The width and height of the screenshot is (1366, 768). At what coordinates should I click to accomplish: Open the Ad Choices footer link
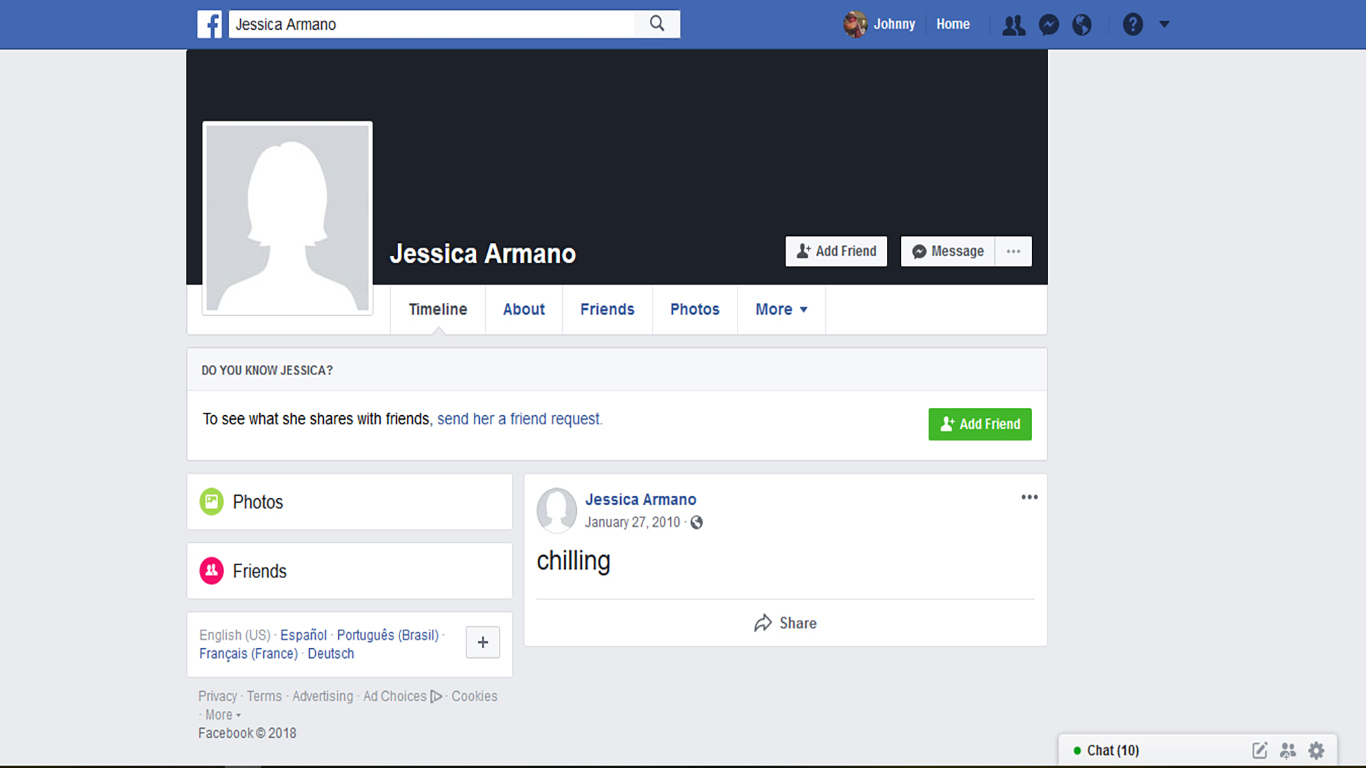[395, 696]
